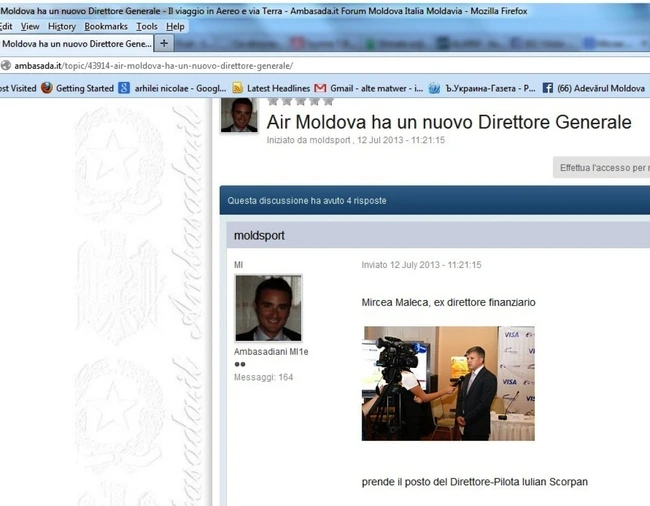Screen dimensions: 650x506
Task: Click the Gmail envelope icon in bookmarks bar
Action: pyautogui.click(x=320, y=88)
